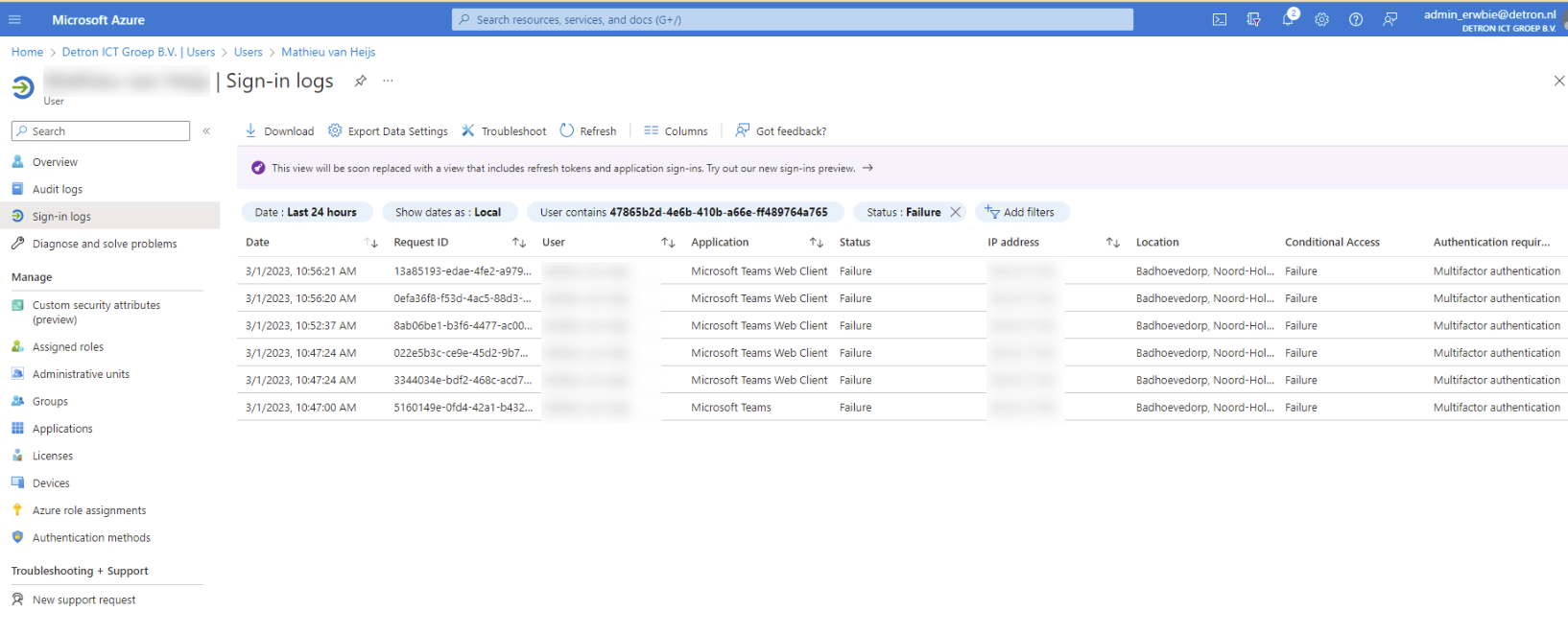Click the help question mark icon
Screen dimensions: 1568x635
[1355, 19]
